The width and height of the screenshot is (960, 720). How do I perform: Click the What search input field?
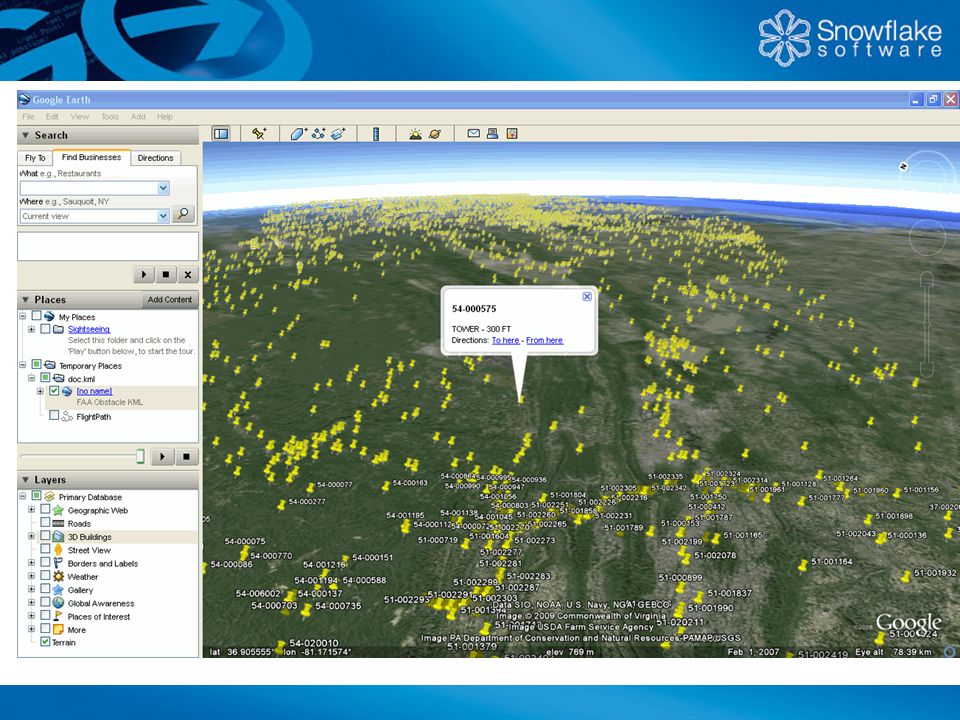[89, 188]
